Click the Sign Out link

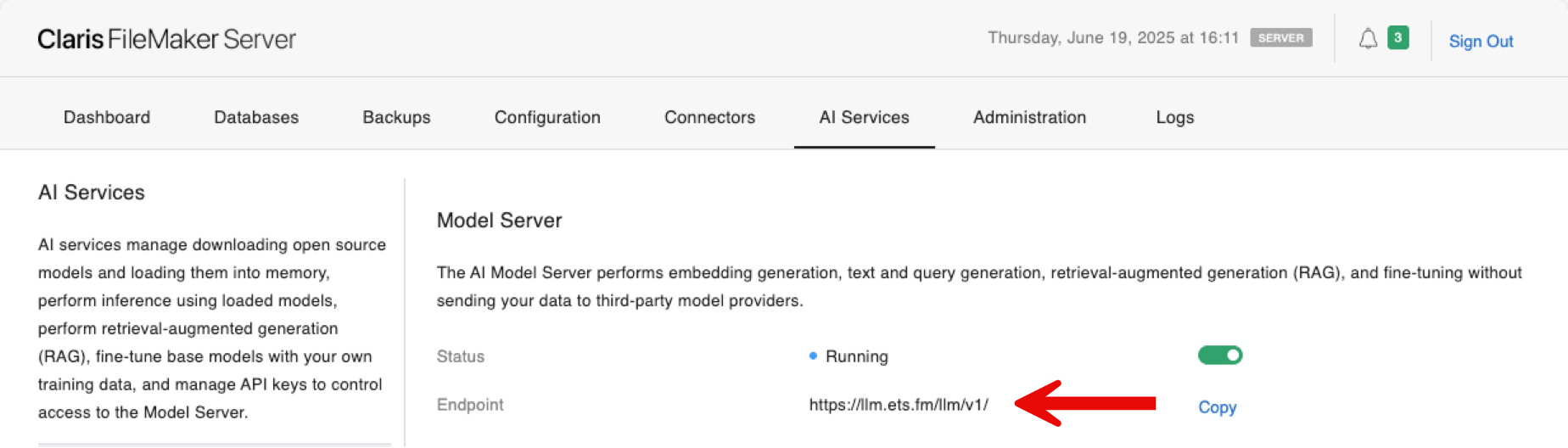click(x=1481, y=41)
